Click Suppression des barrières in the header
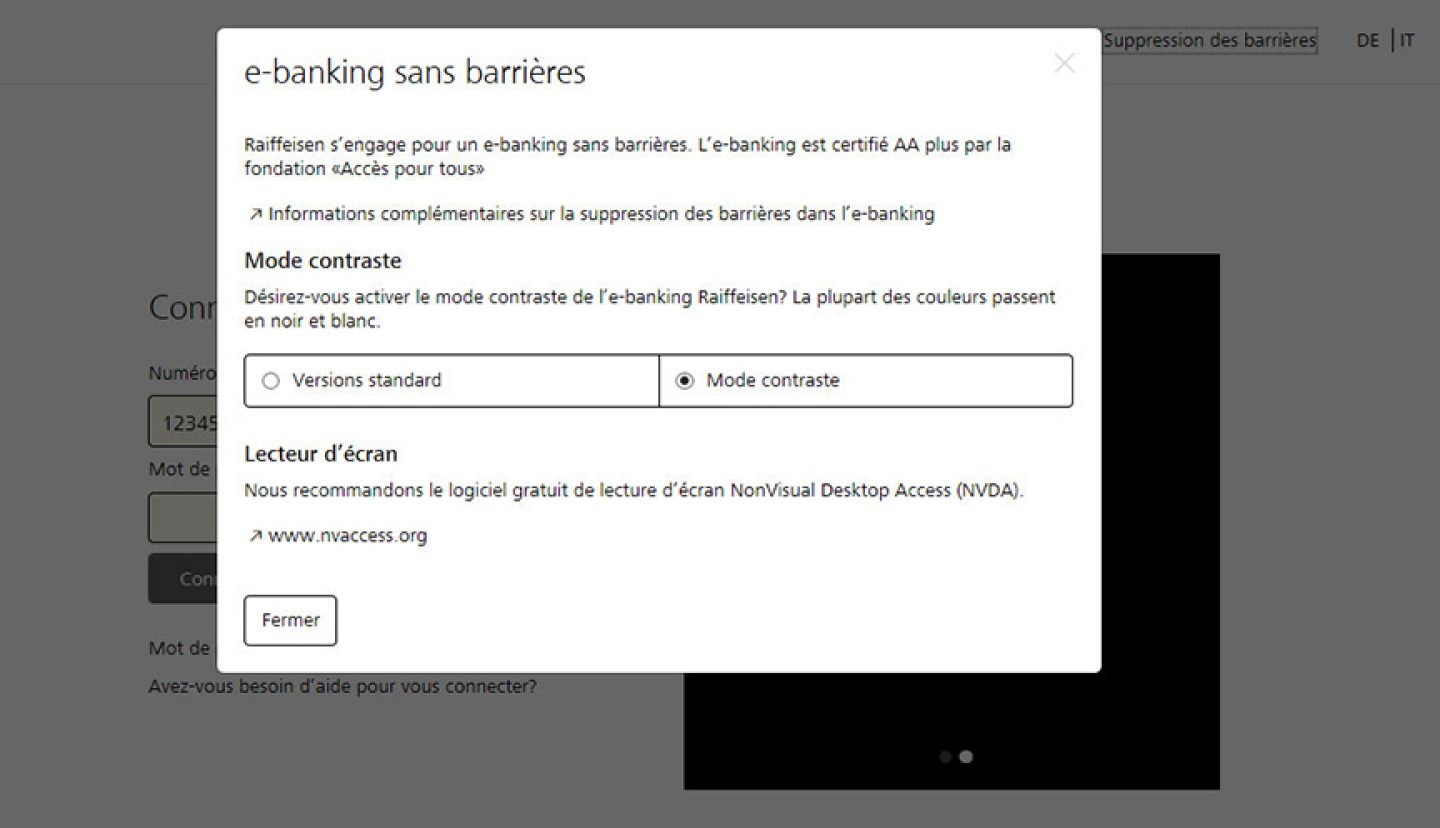The image size is (1440, 828). pyautogui.click(x=1210, y=41)
